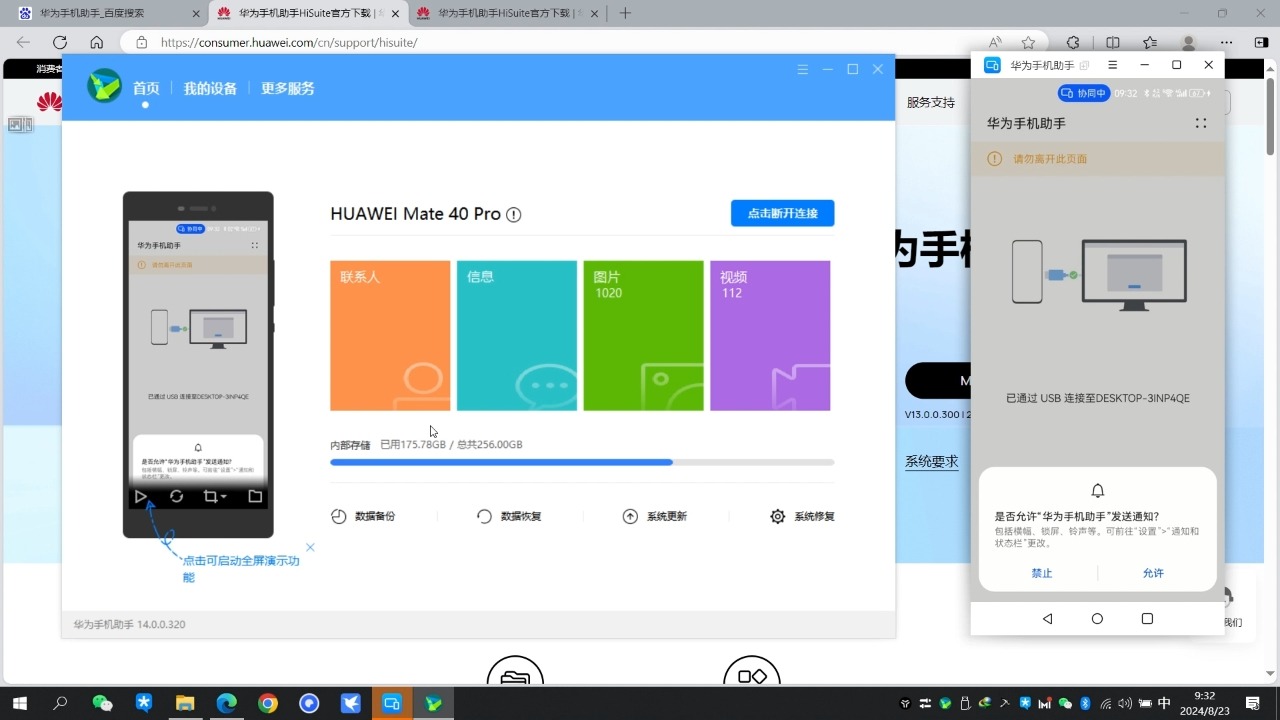Click the 系统要求 link on Huawei page
The image size is (1280, 720).
pyautogui.click(x=932, y=461)
